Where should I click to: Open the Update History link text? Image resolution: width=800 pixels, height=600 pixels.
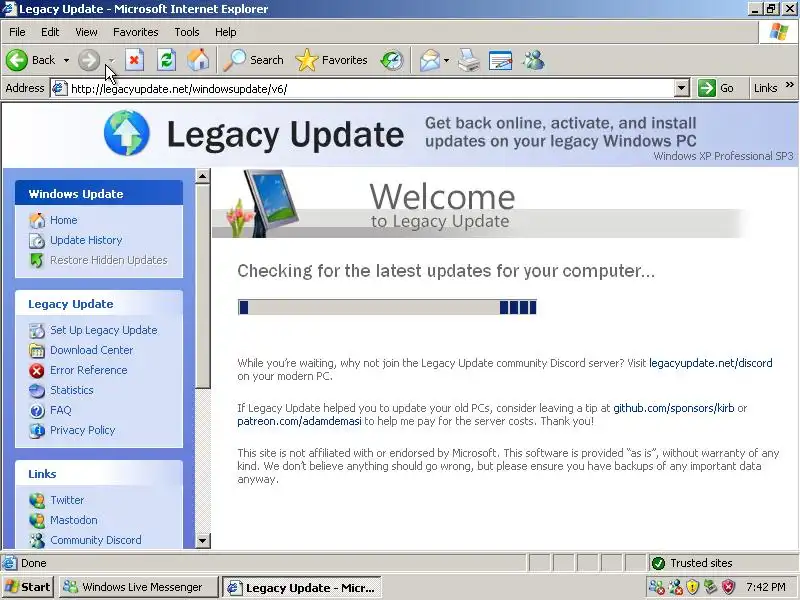point(86,240)
